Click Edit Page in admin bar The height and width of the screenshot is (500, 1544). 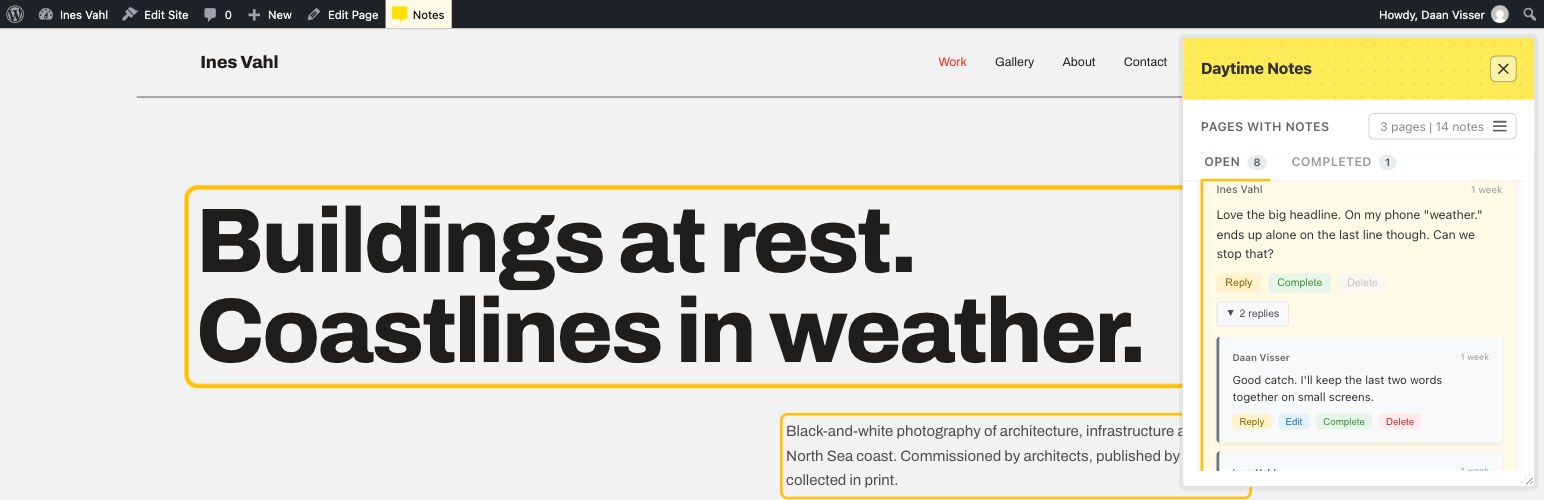point(342,14)
